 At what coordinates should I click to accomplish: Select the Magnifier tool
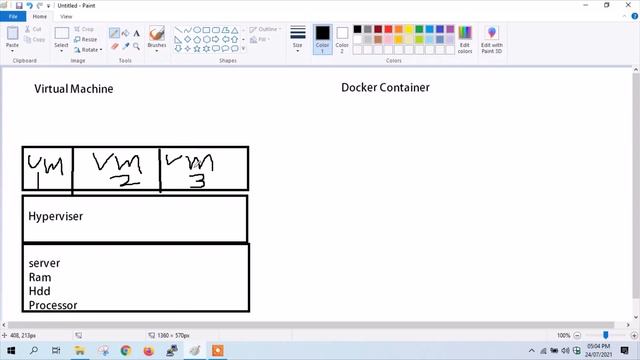point(136,46)
